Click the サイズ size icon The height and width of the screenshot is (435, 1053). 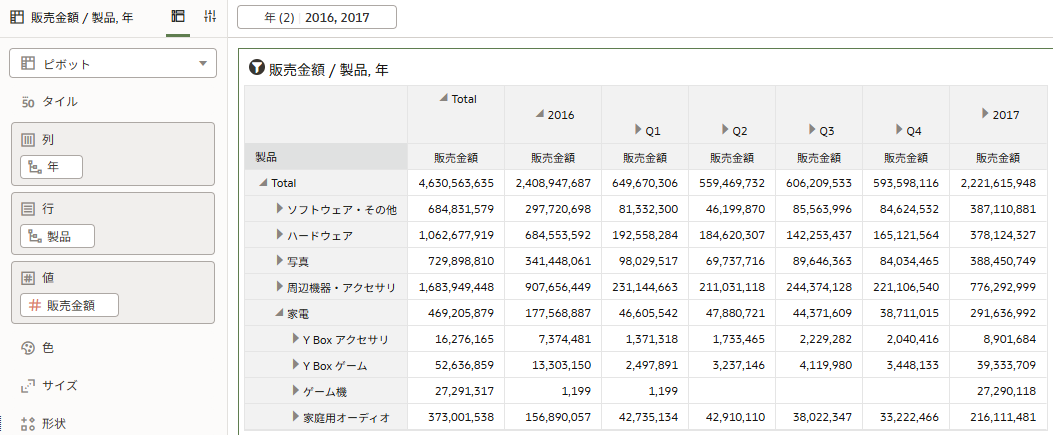coord(28,385)
